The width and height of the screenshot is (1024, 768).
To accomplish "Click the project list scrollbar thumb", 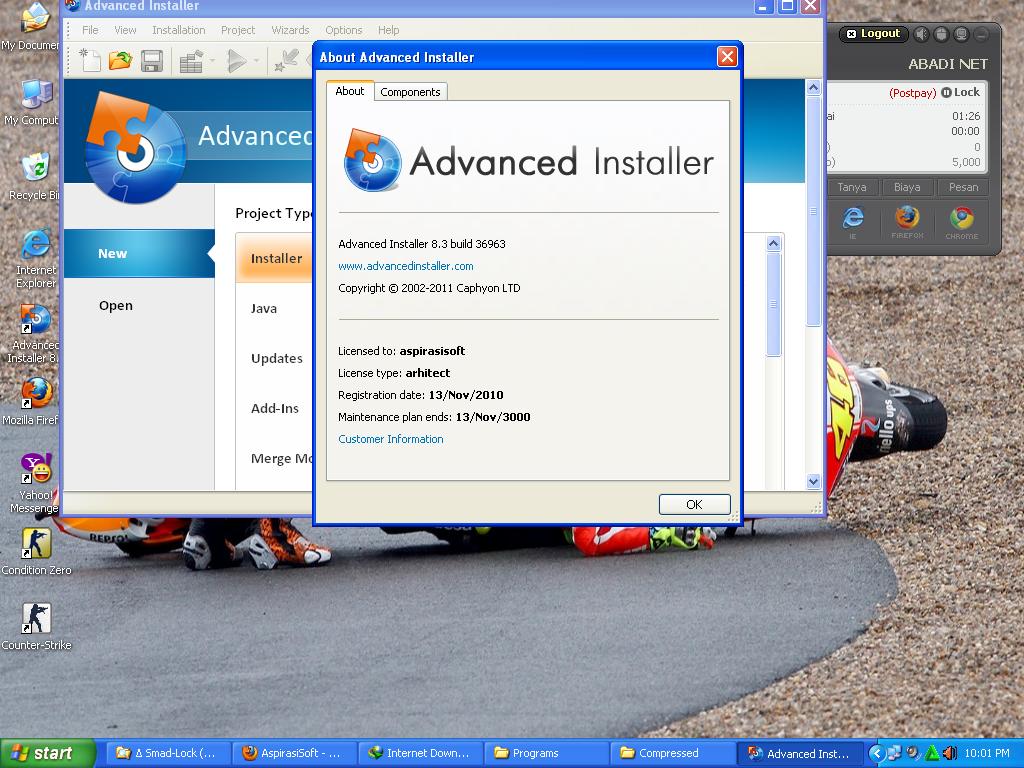I will (x=773, y=304).
